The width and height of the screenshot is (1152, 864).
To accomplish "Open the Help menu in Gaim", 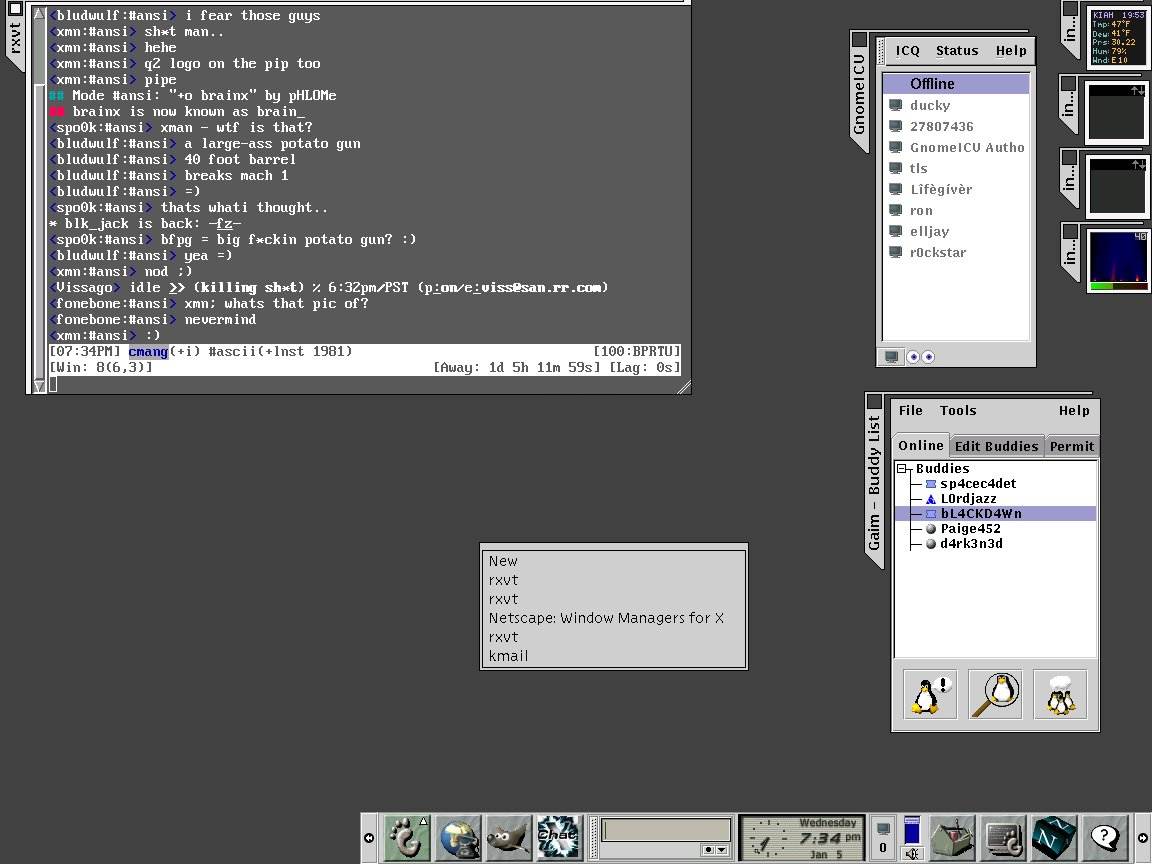I will 1073,411.
